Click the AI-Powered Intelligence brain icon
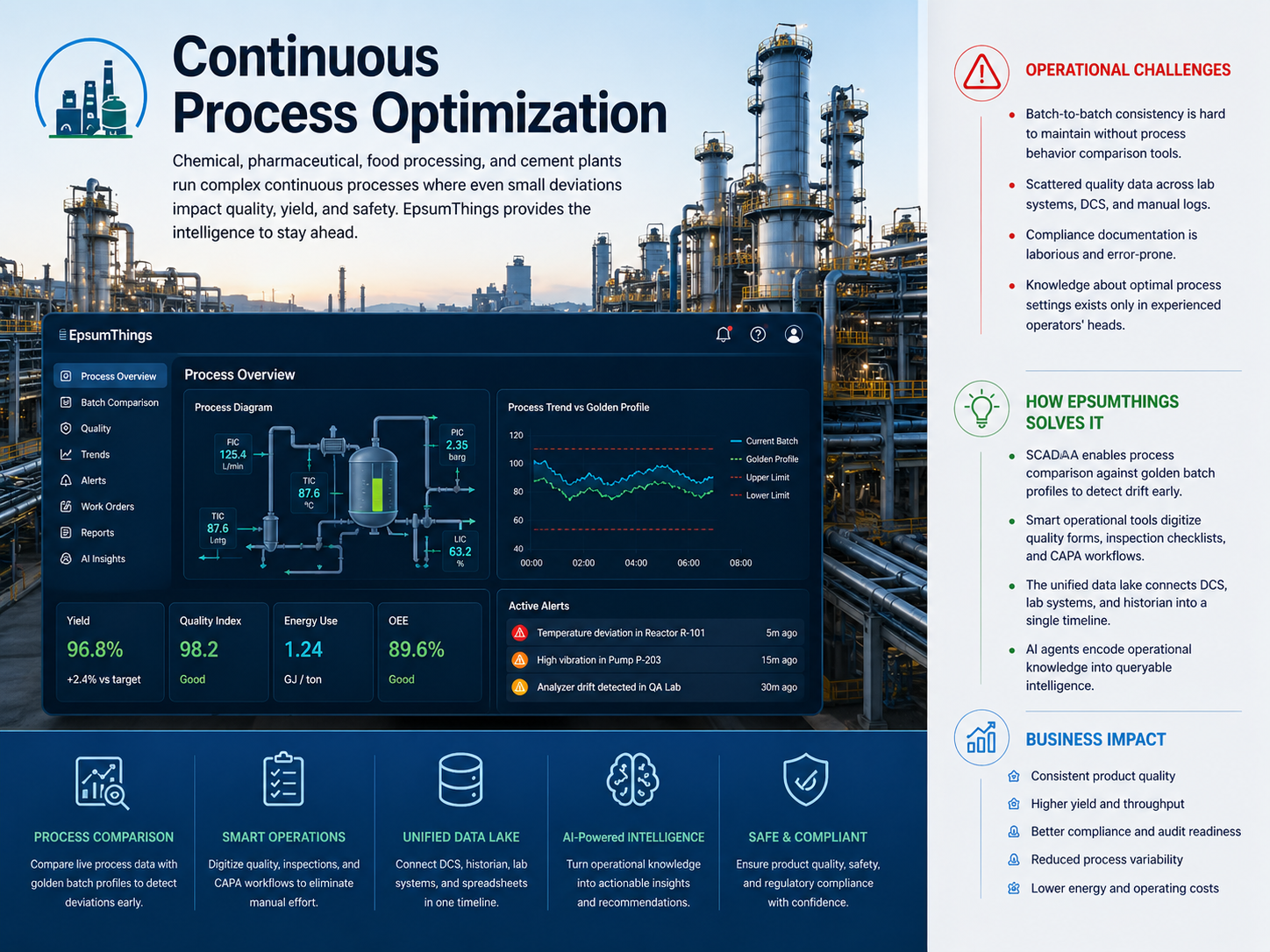 [x=632, y=779]
